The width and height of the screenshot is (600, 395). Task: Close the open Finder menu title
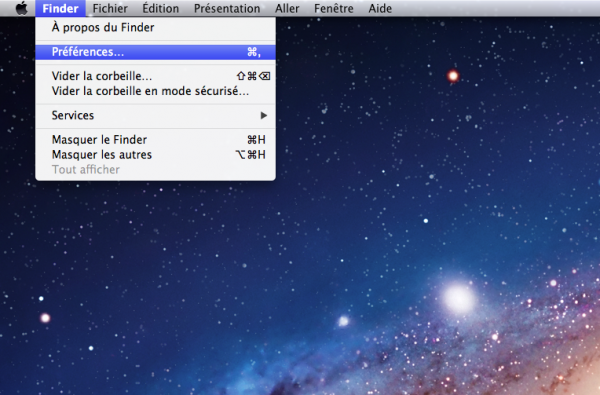(x=60, y=8)
